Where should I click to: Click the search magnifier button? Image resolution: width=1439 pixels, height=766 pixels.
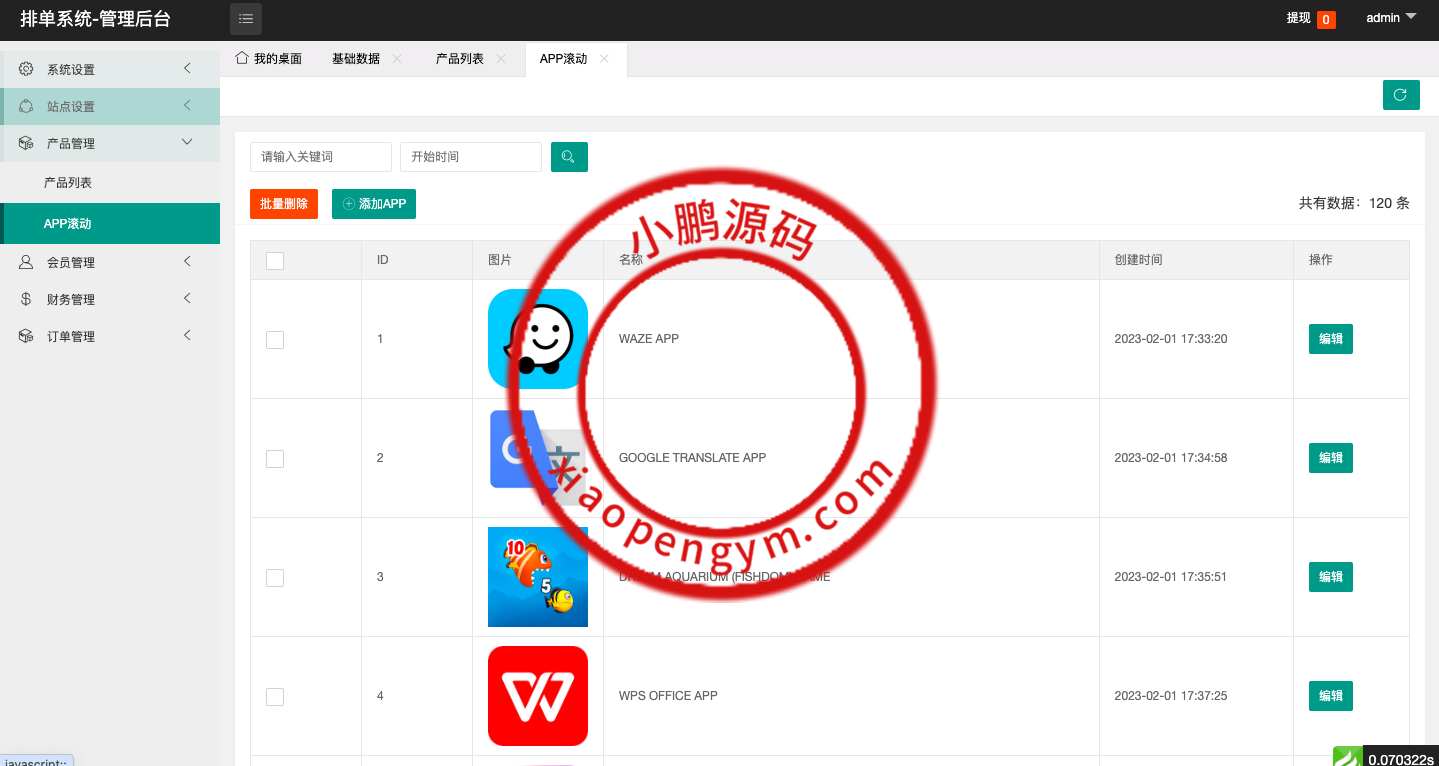pyautogui.click(x=569, y=157)
